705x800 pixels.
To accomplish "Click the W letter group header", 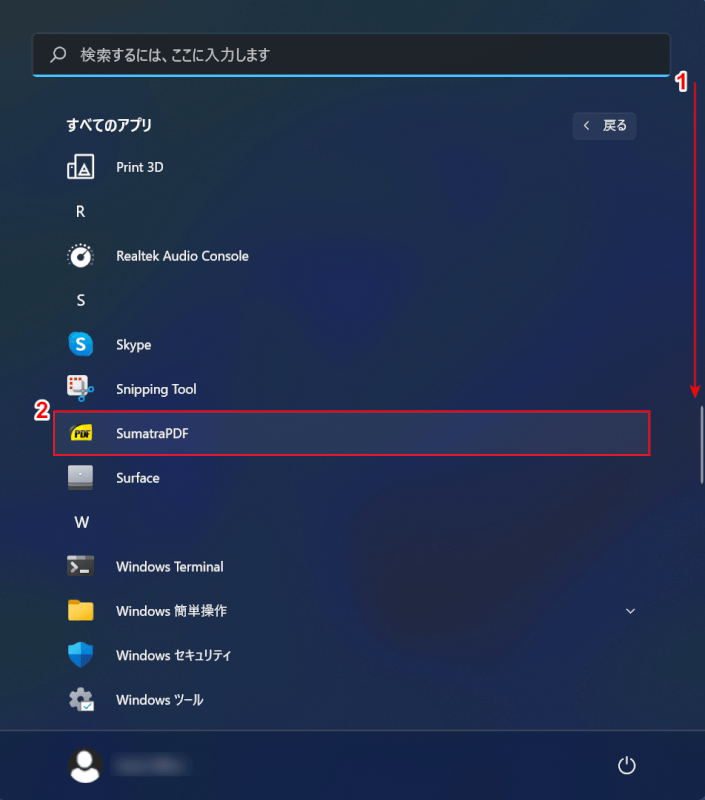I will [82, 522].
